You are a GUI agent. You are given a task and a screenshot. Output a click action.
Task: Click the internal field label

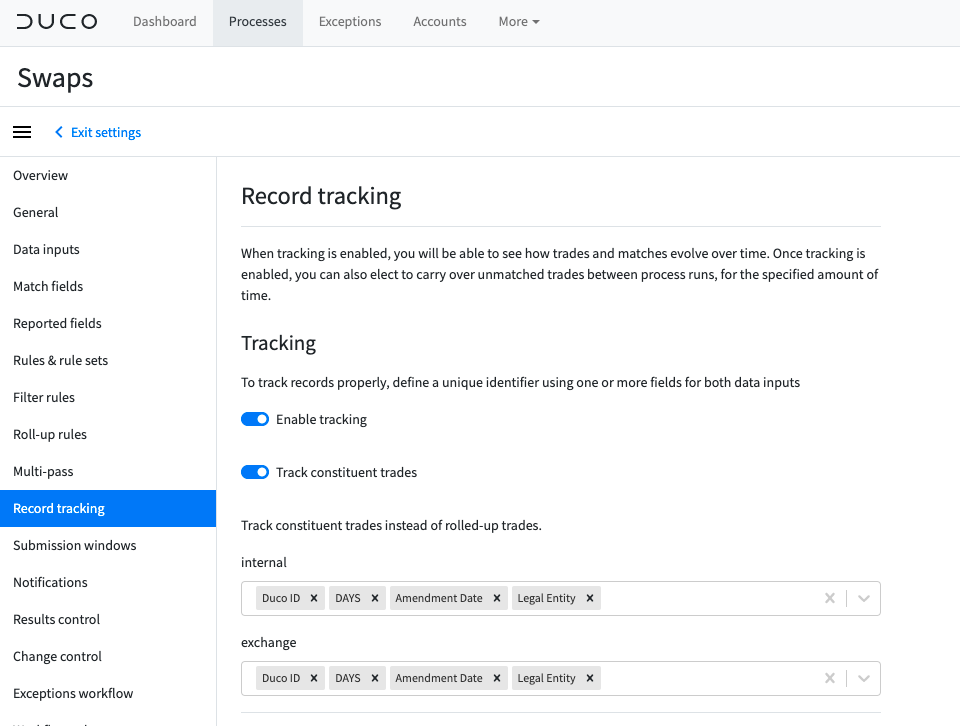tap(264, 562)
